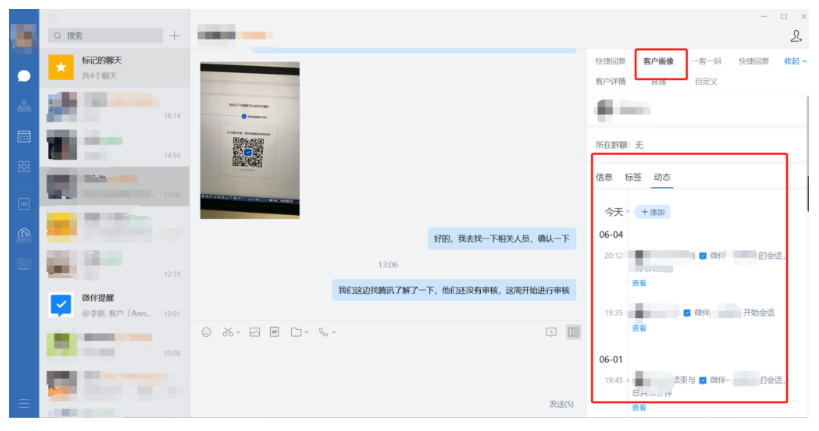Open the QR code photo thumbnail
The image size is (819, 431).
[x=250, y=140]
